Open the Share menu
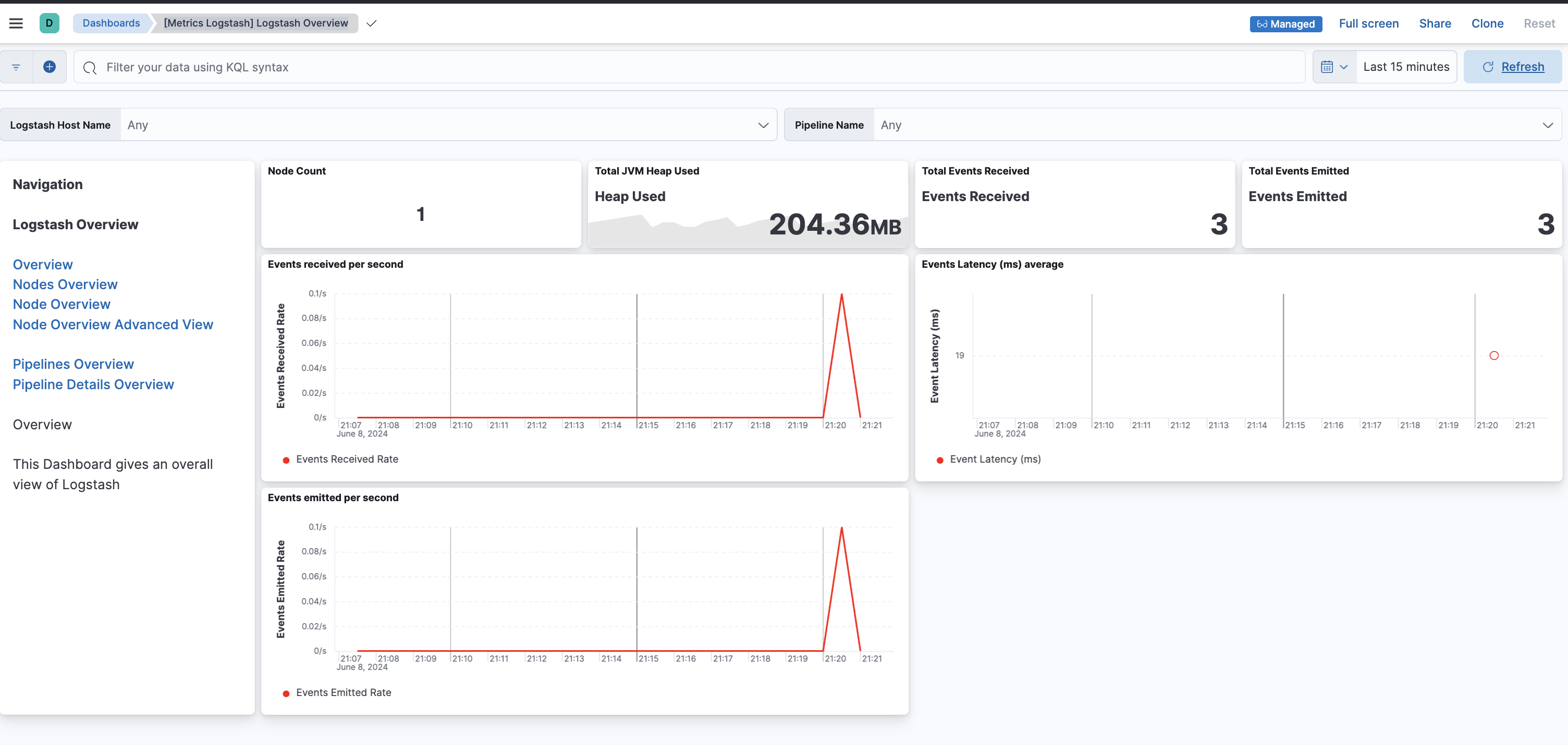Image resolution: width=1568 pixels, height=745 pixels. tap(1435, 24)
